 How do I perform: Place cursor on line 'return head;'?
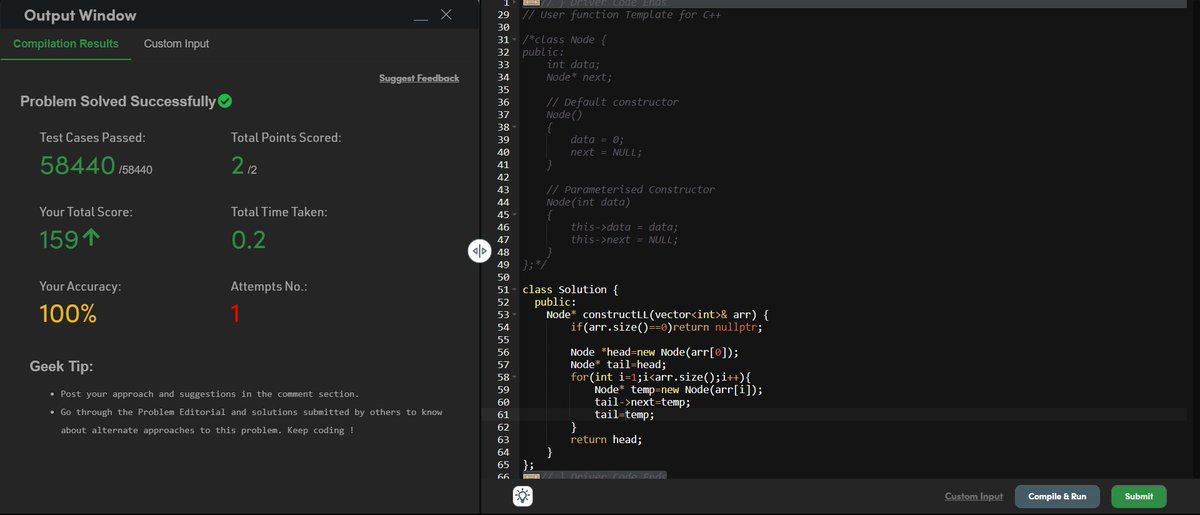coord(606,439)
